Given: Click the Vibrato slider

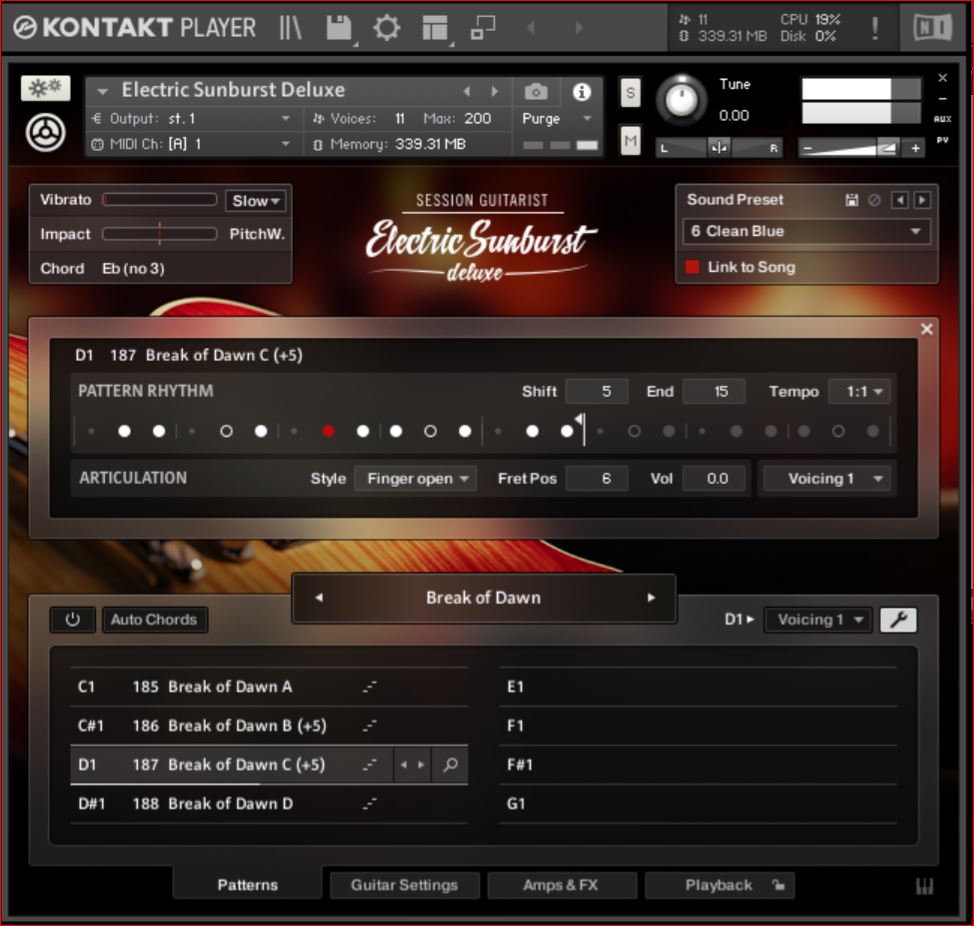Looking at the screenshot, I should tap(160, 200).
